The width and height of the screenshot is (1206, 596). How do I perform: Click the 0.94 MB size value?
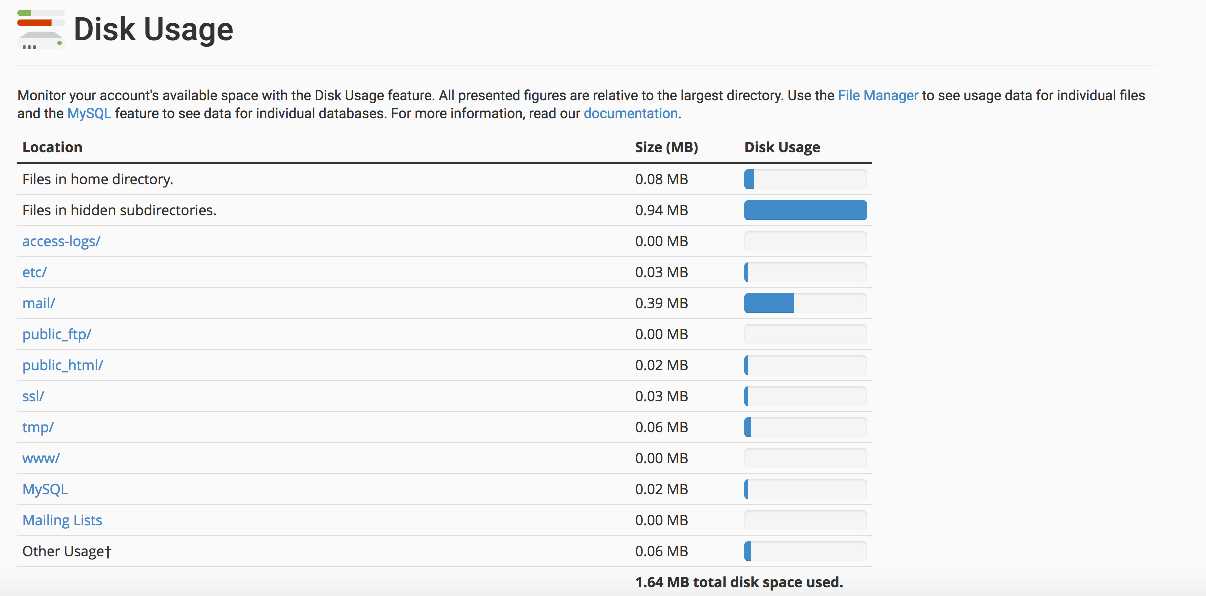click(661, 210)
